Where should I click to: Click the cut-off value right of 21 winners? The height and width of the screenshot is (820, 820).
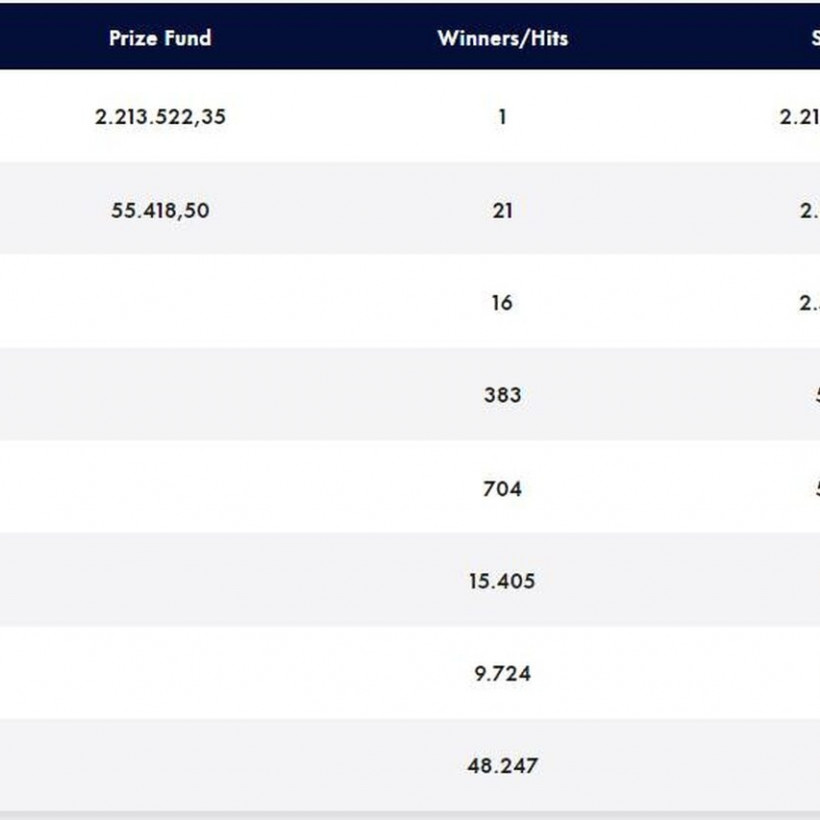pyautogui.click(x=810, y=210)
